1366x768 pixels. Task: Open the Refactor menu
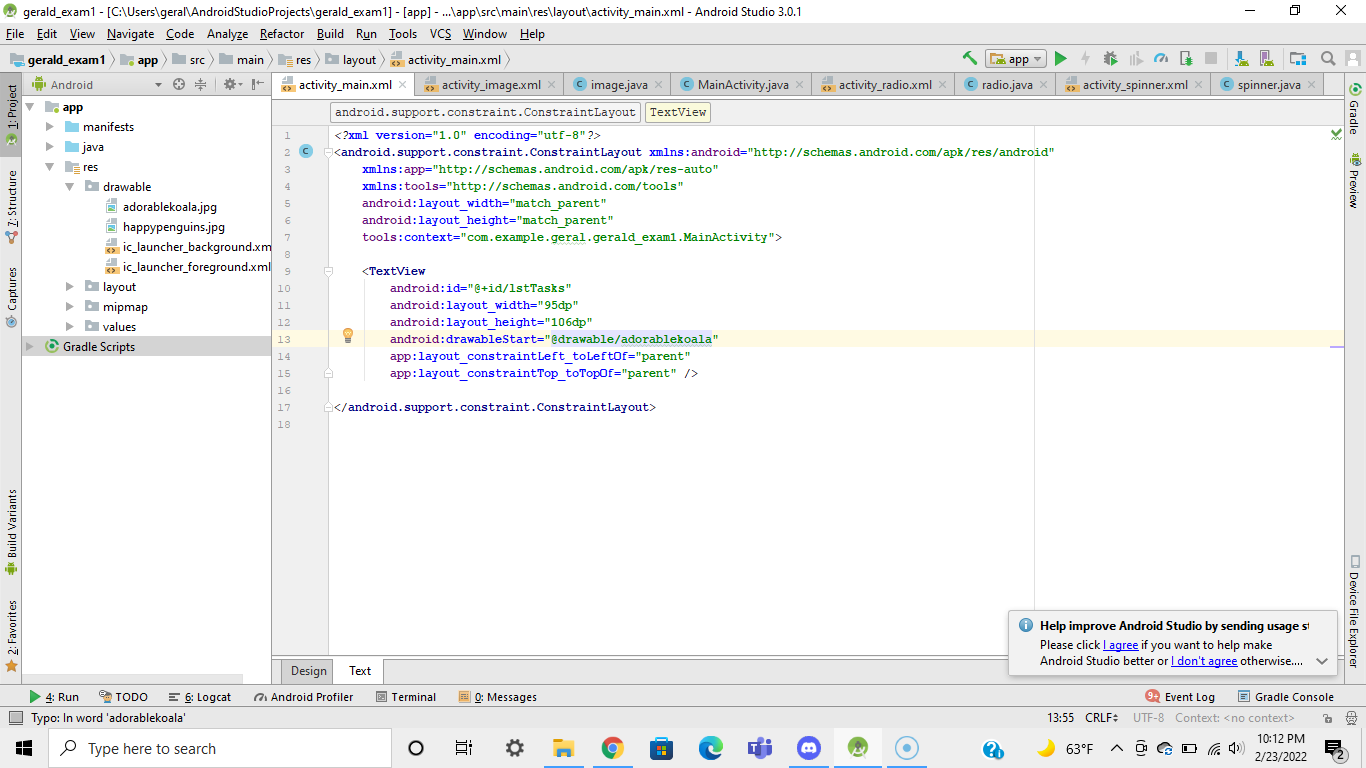(282, 34)
